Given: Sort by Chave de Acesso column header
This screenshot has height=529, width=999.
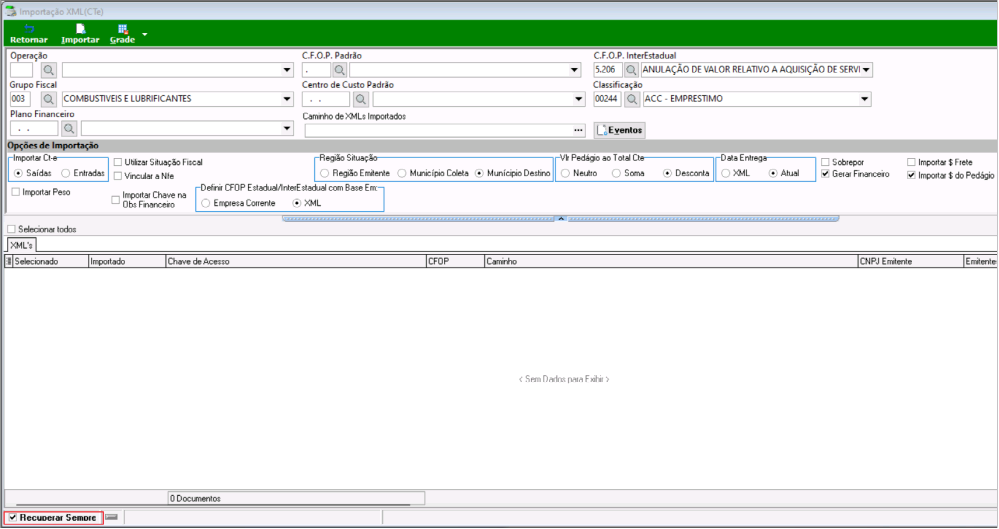Looking at the screenshot, I should click(x=296, y=261).
